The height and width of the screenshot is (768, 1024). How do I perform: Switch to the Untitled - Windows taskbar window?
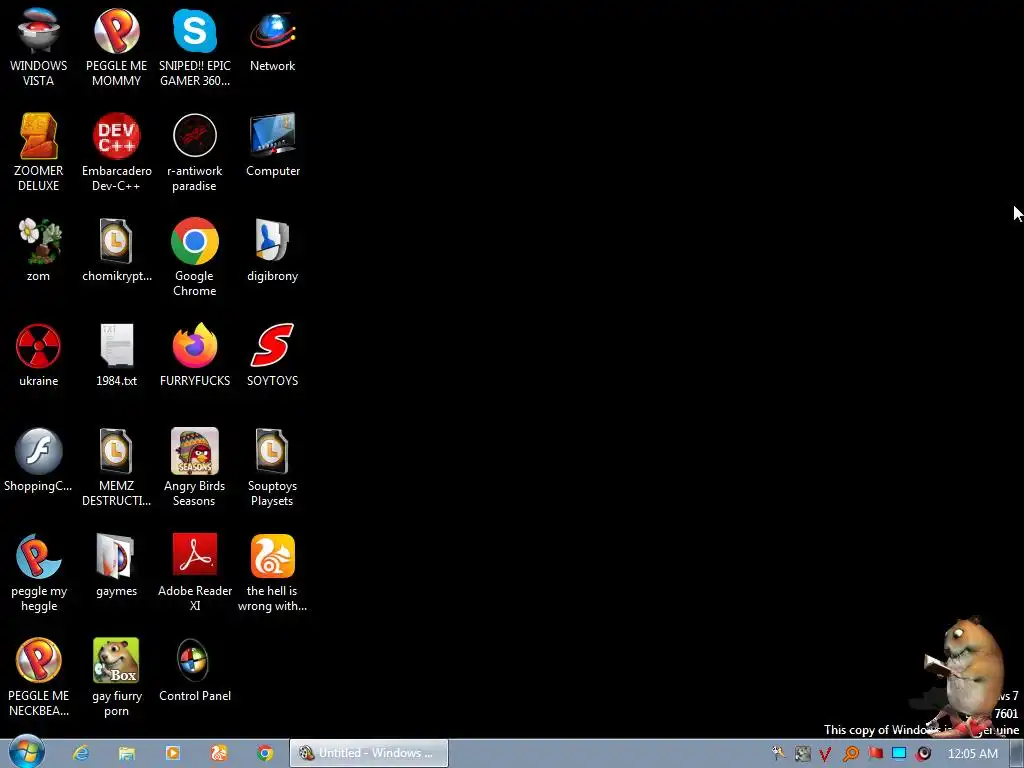[370, 753]
